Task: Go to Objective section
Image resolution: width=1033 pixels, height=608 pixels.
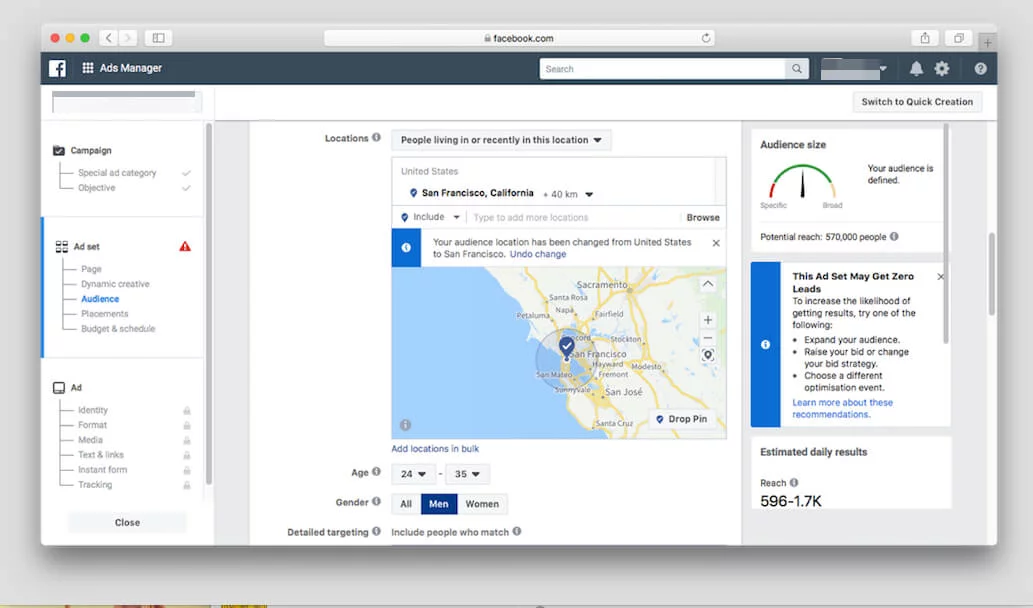Action: (x=97, y=188)
